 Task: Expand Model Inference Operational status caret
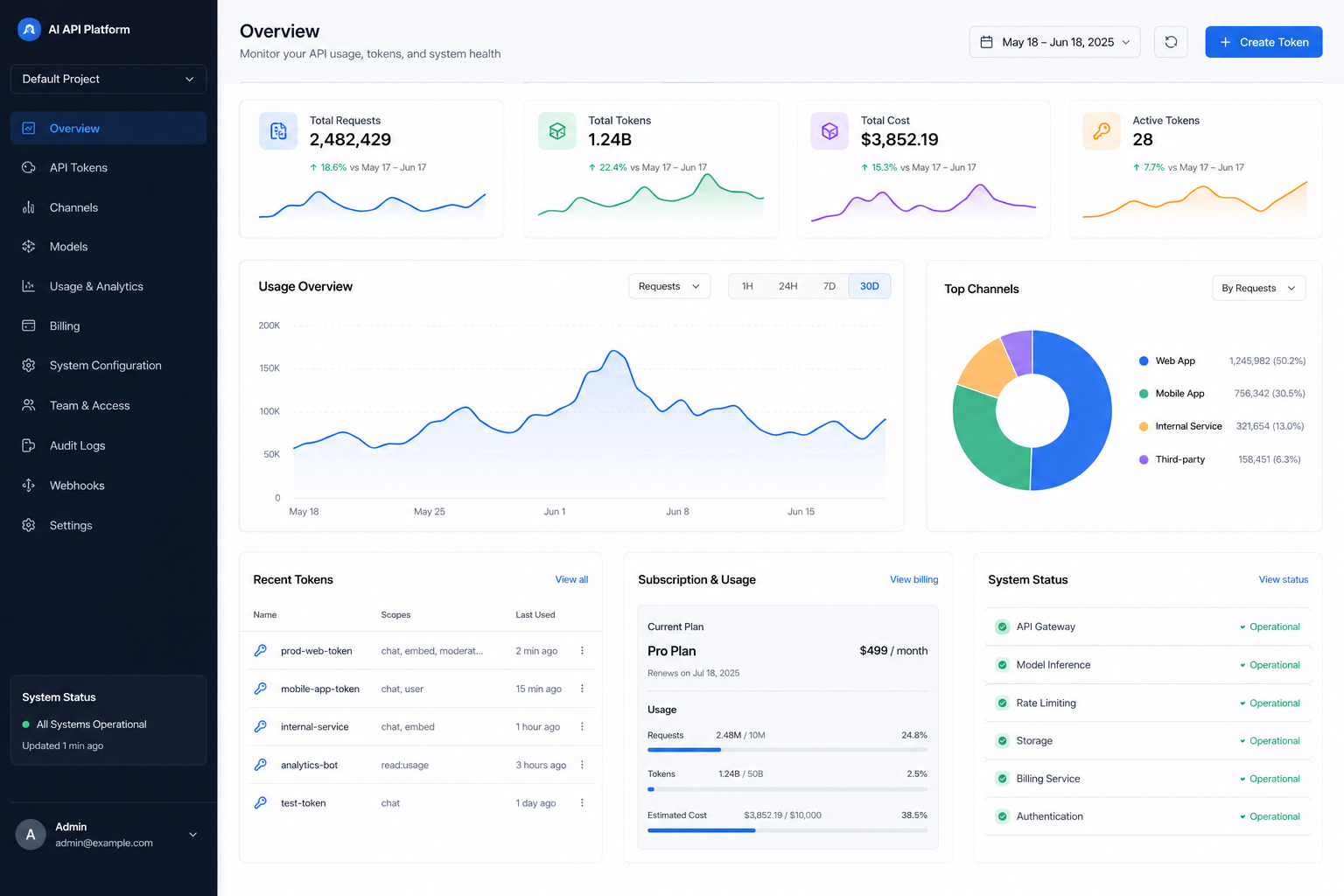(1242, 665)
